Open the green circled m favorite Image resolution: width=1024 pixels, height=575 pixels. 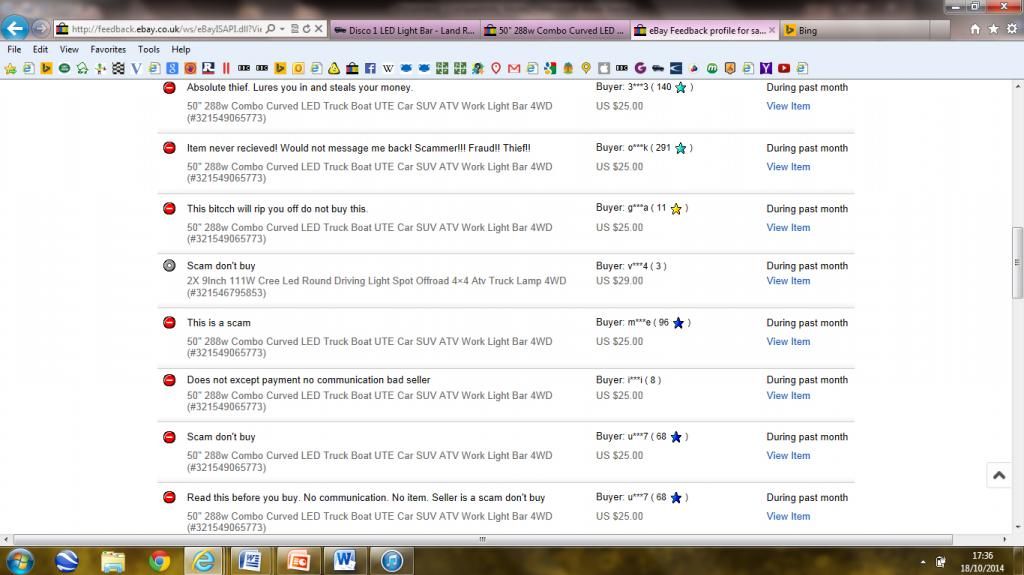click(x=712, y=68)
